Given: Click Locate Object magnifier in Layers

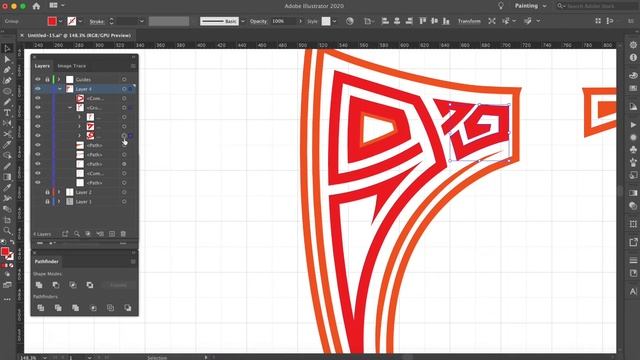Looking at the screenshot, I should coord(77,234).
